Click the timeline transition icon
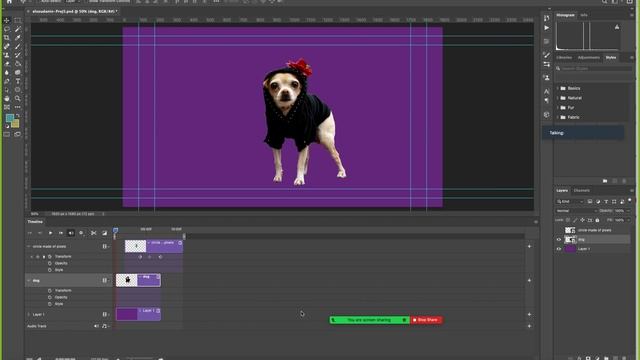 (x=104, y=233)
